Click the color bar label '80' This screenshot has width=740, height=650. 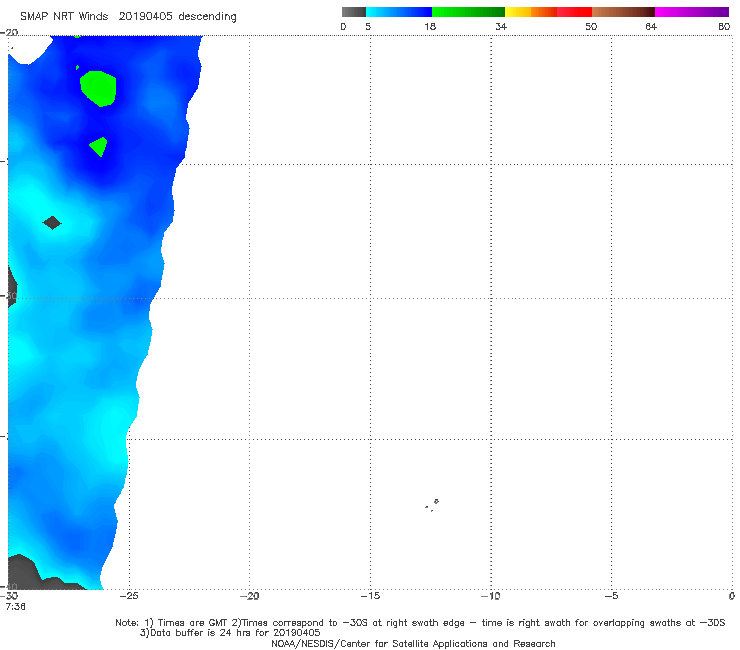point(724,27)
